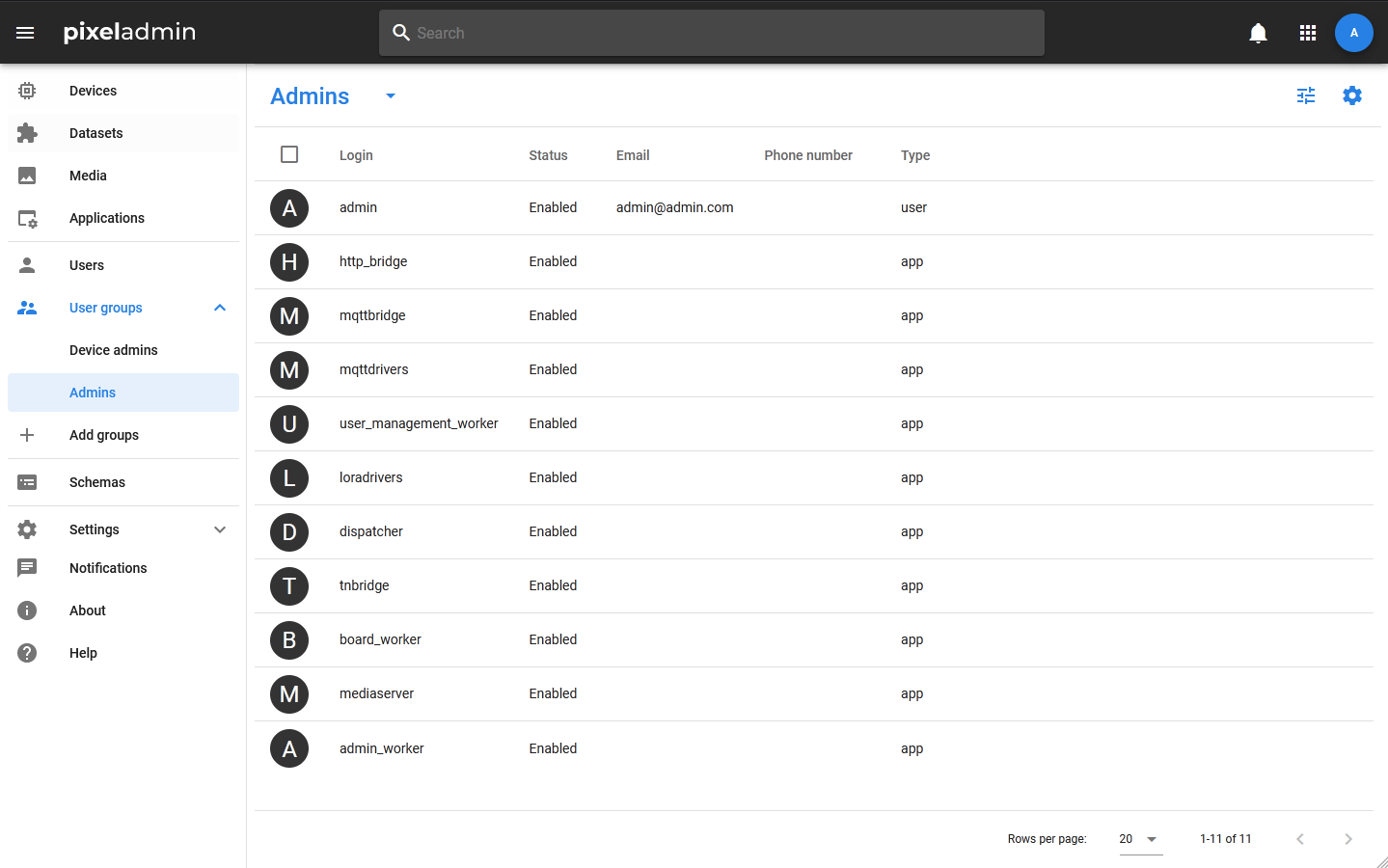
Task: Select the dispatcher avatar circle
Action: [289, 532]
